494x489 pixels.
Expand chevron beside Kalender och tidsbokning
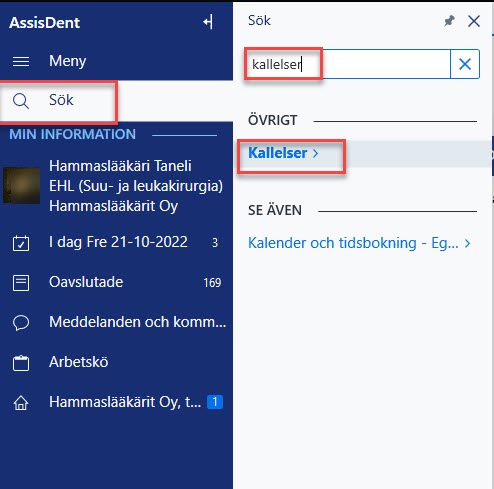point(467,243)
